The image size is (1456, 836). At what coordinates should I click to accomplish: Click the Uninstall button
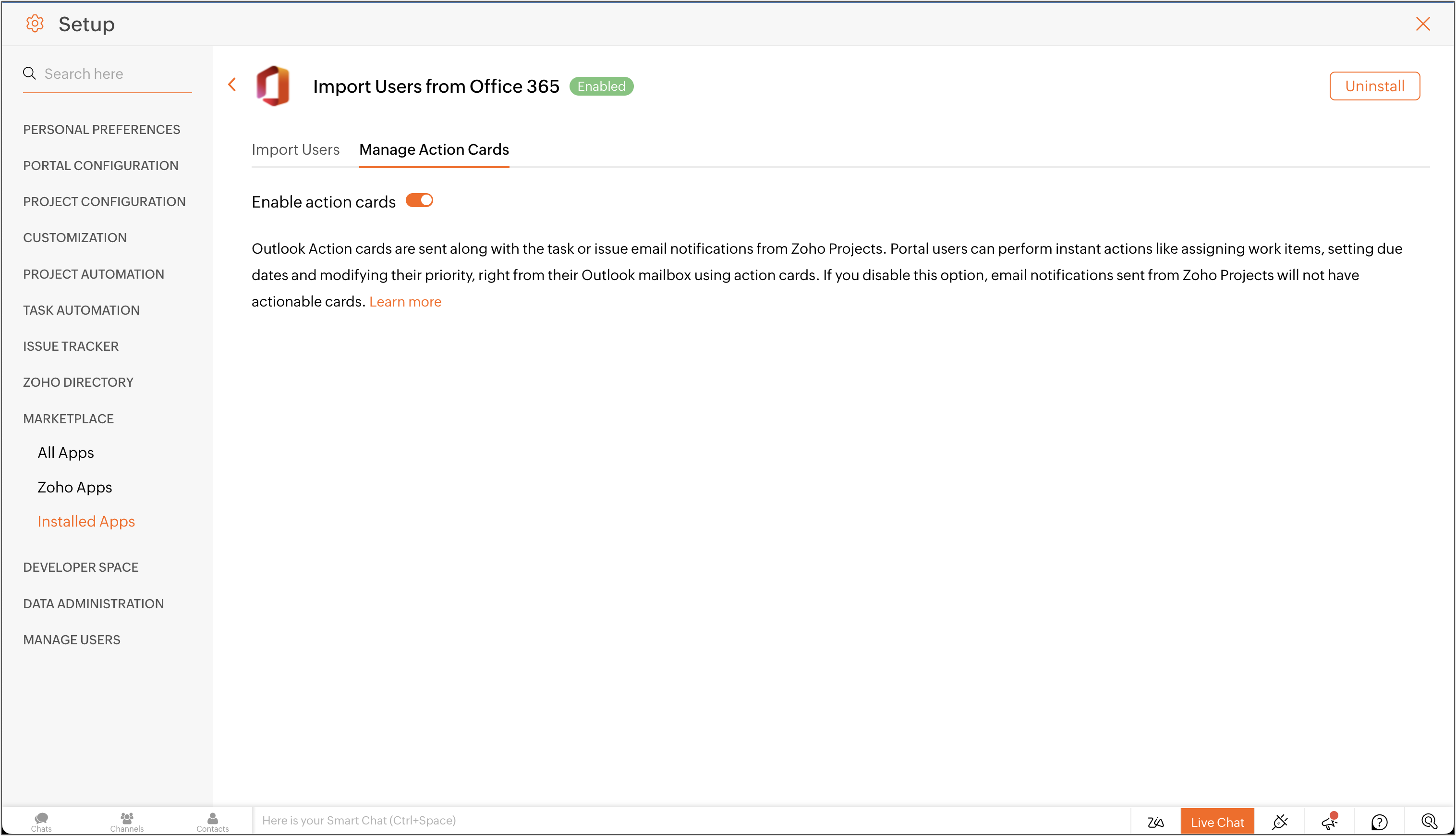1374,86
